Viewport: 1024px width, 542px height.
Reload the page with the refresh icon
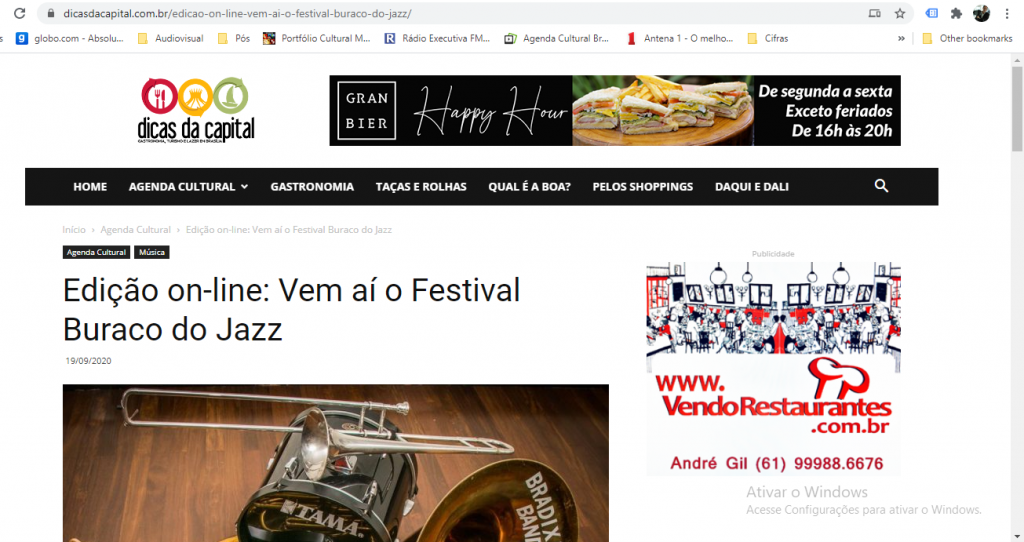20,13
